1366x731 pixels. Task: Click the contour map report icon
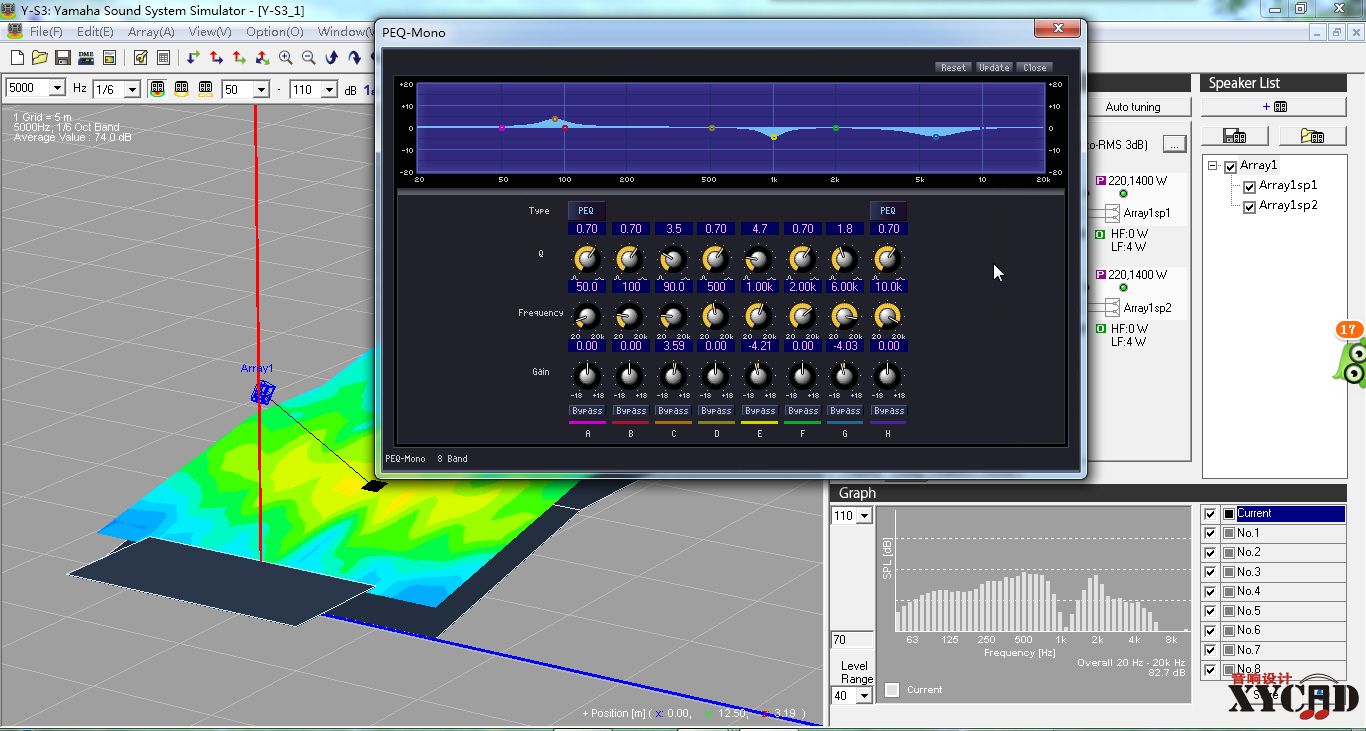[109, 58]
